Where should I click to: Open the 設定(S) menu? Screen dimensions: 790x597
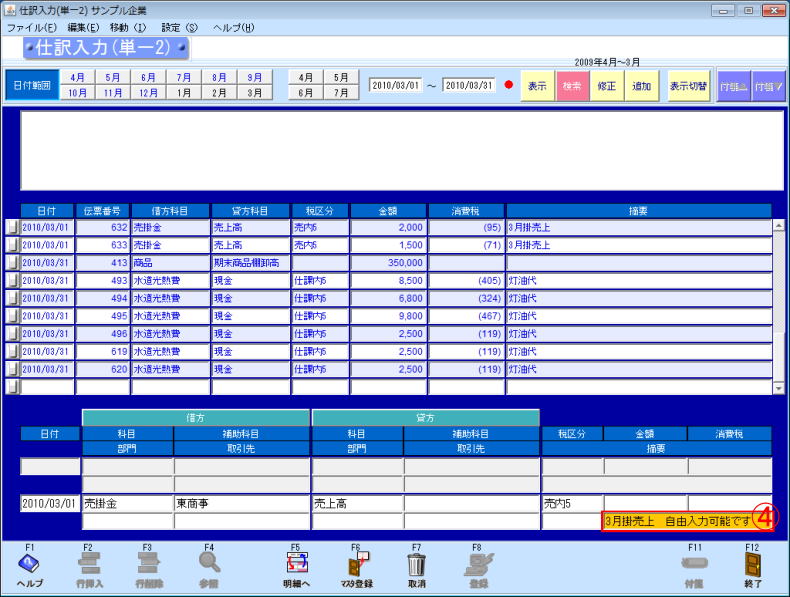click(179, 28)
